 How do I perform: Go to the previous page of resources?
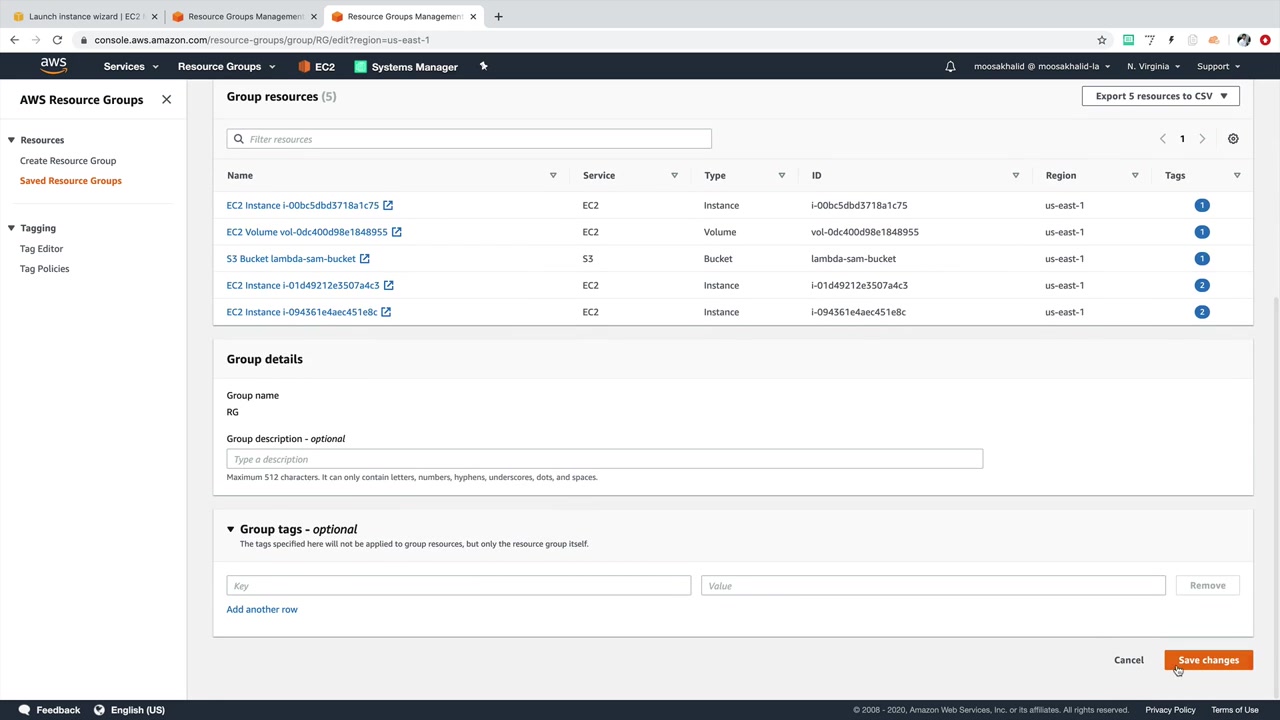[1162, 139]
